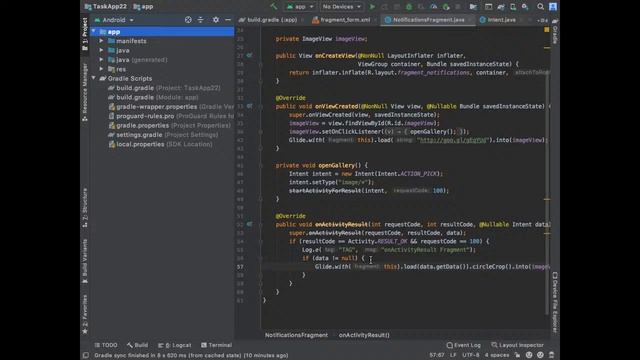Open the Event Log
The image size is (640, 360).
point(464,345)
